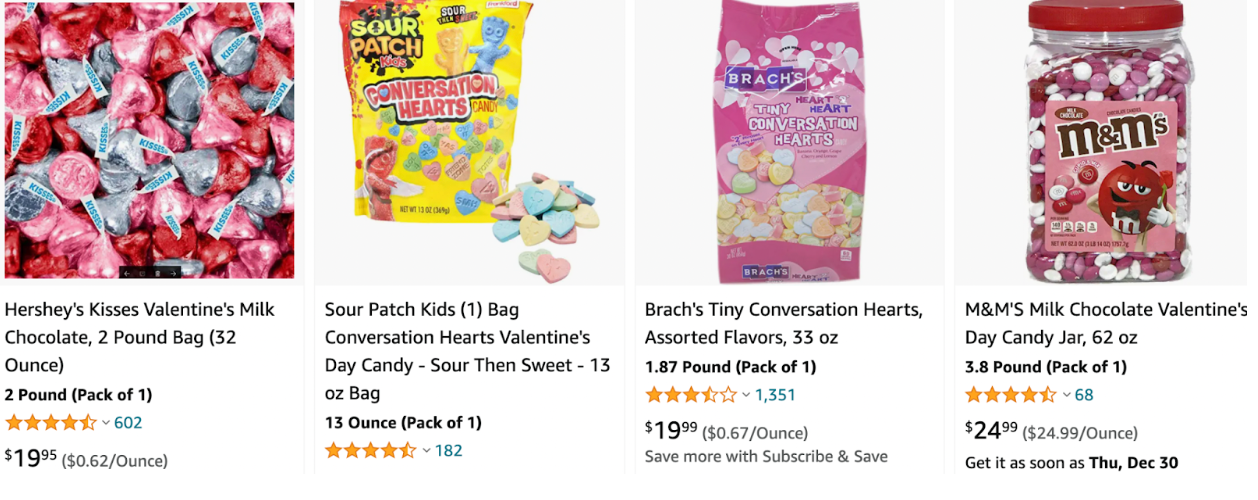Open Sour Patch Kids Conversation Hearts title link
Viewport: 1258px width, 500px height.
coord(467,351)
